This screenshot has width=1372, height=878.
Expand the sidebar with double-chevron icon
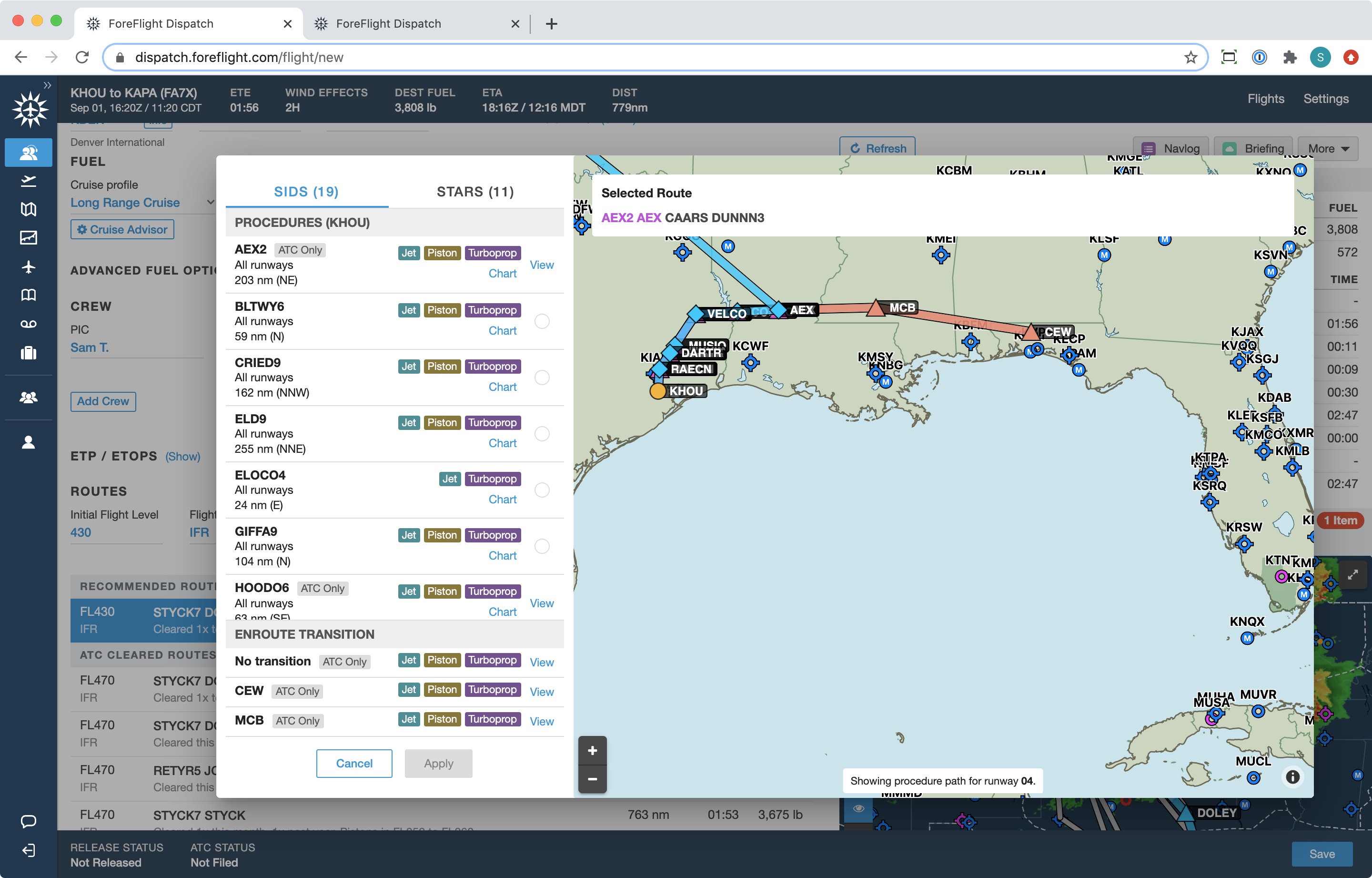[x=47, y=85]
